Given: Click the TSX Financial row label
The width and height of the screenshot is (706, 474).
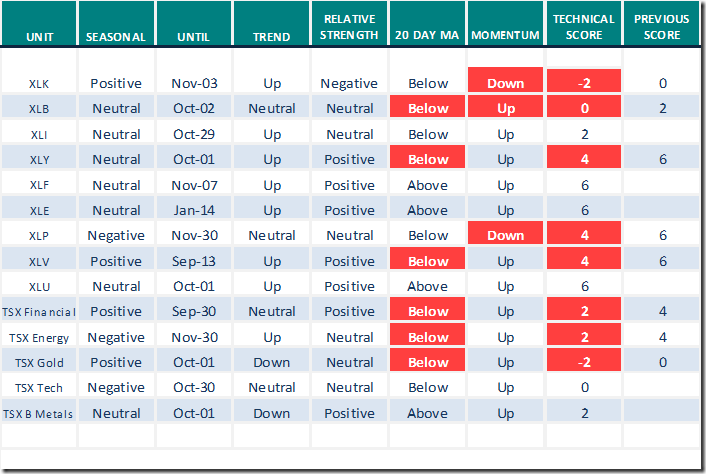Looking at the screenshot, I should tap(40, 311).
